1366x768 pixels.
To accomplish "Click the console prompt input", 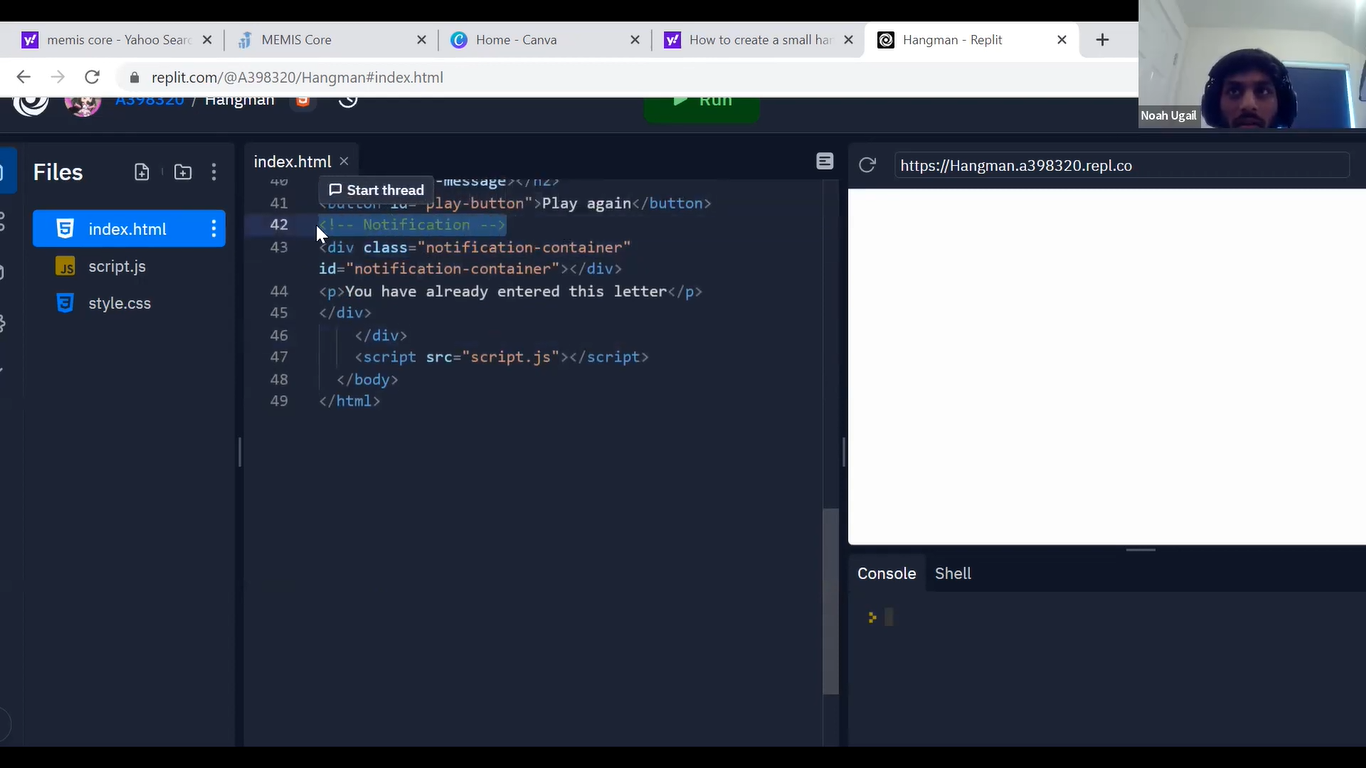I will tap(889, 617).
